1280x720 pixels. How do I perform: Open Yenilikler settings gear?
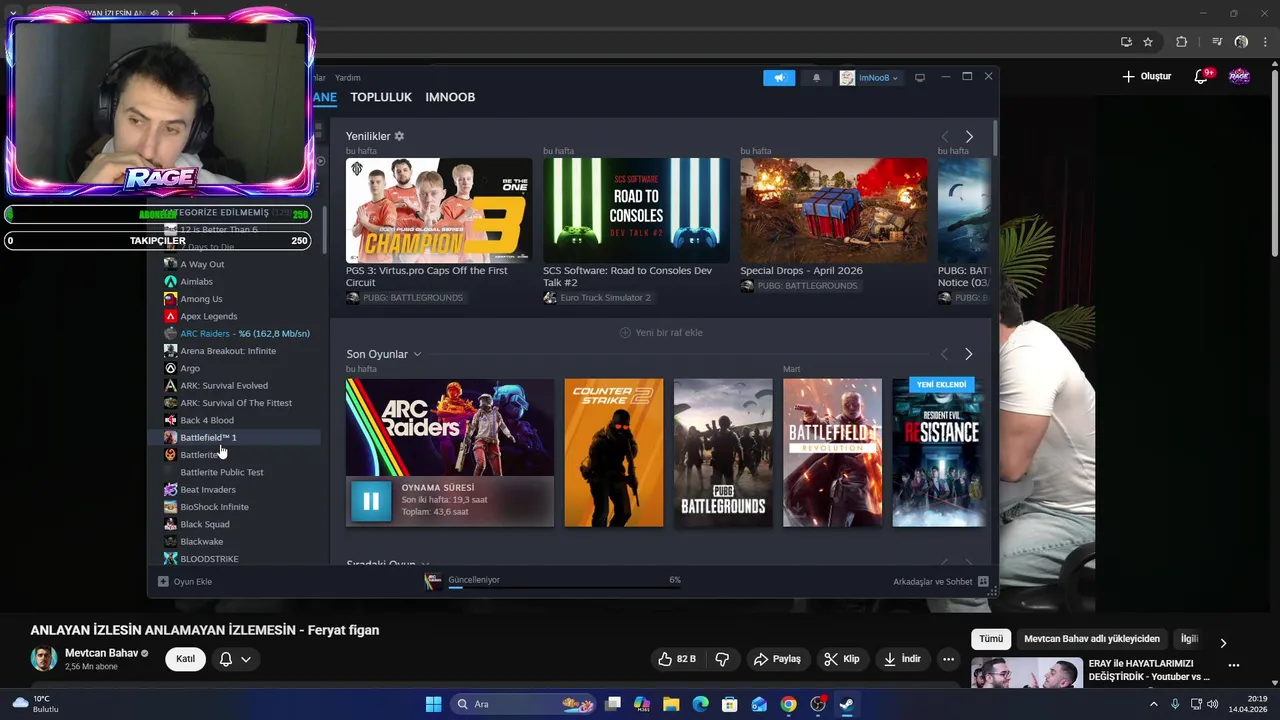pos(399,136)
